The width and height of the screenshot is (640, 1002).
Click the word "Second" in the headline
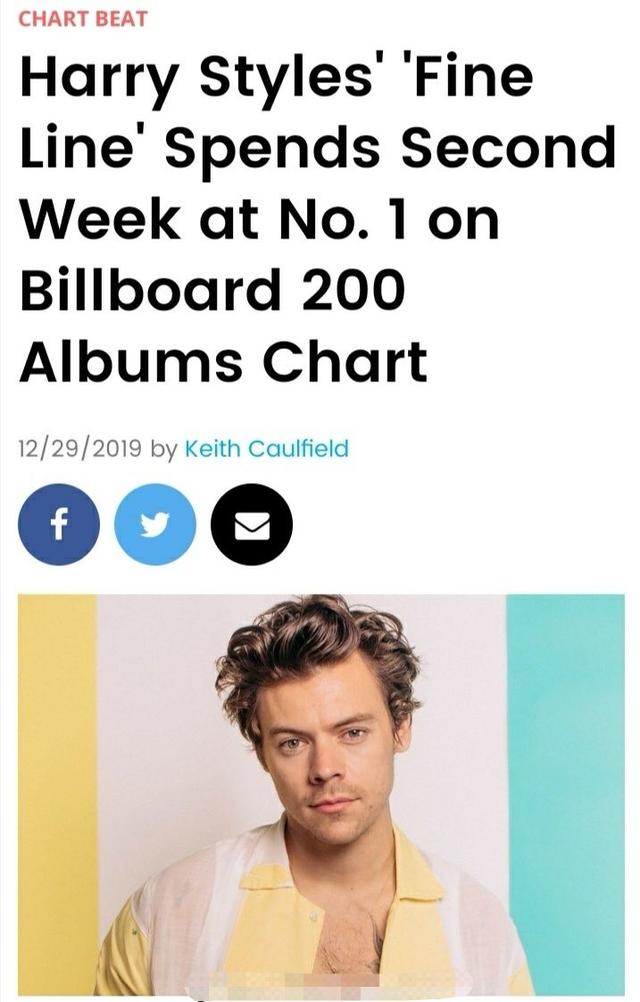pyautogui.click(x=508, y=147)
